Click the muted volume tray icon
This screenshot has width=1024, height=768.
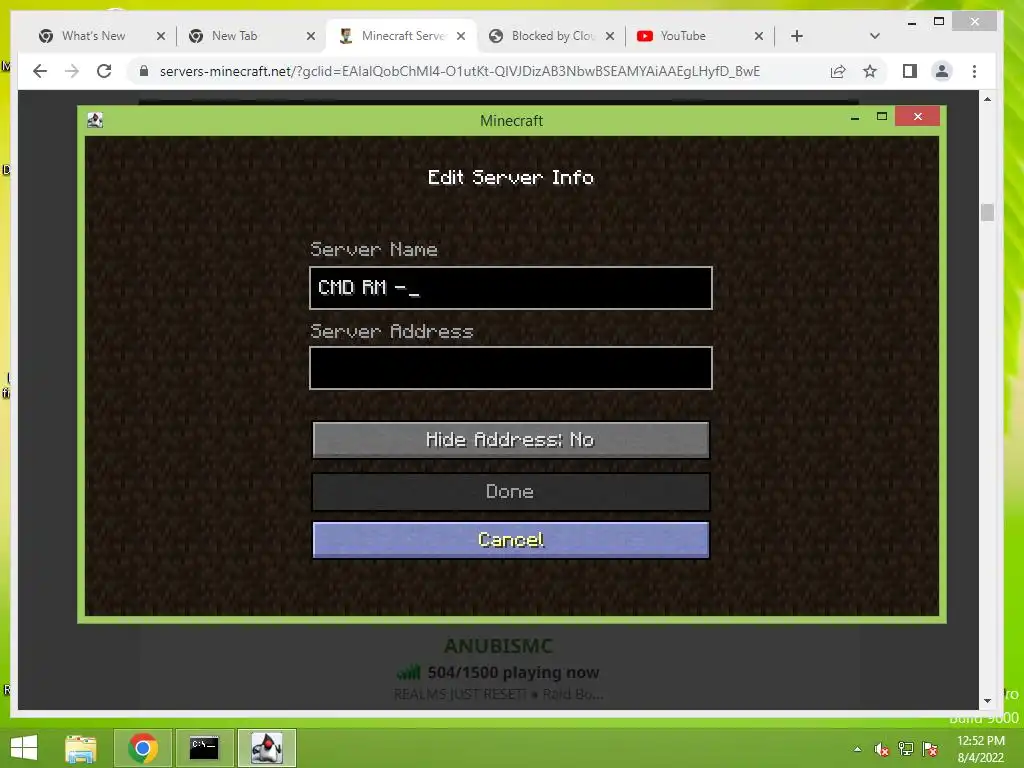(x=882, y=750)
